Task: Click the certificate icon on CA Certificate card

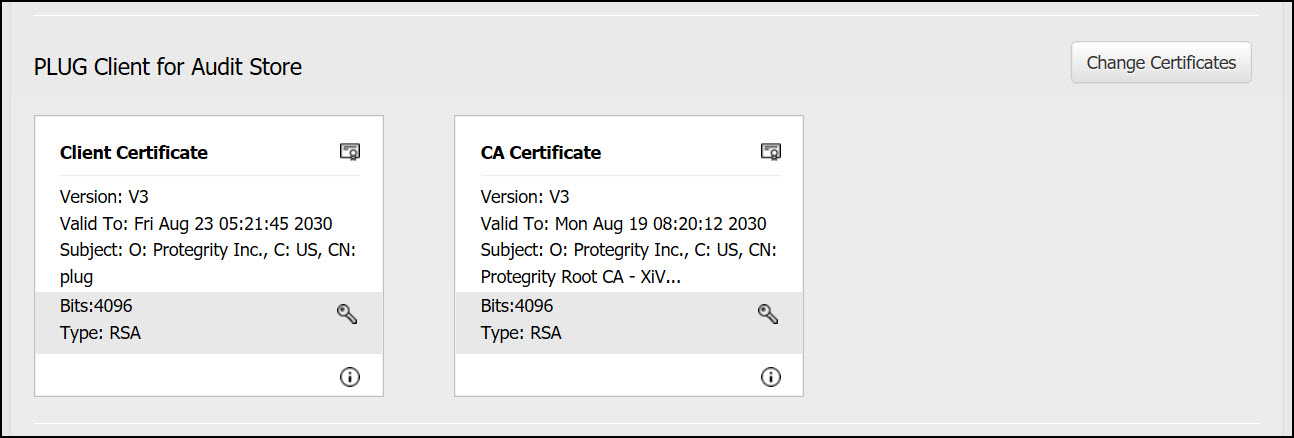Action: (770, 152)
